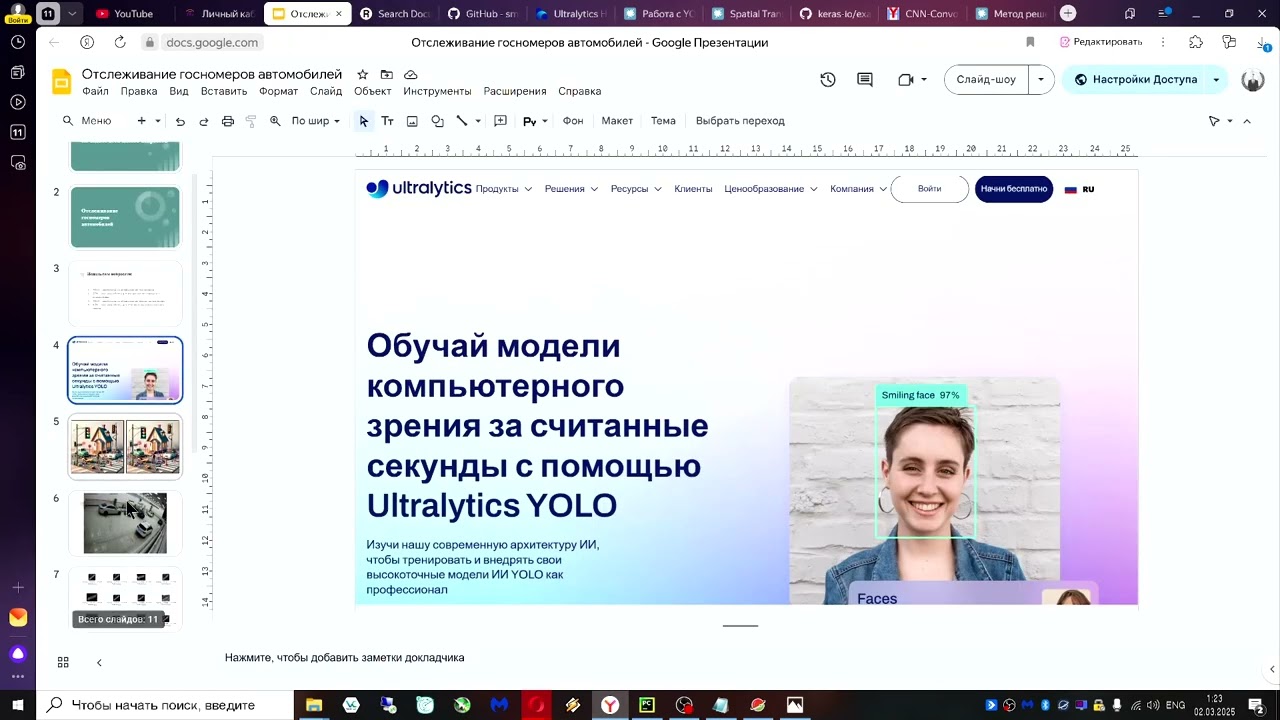Switch to the YouTube browser tab
This screenshot has width=1280, height=720.
click(124, 14)
